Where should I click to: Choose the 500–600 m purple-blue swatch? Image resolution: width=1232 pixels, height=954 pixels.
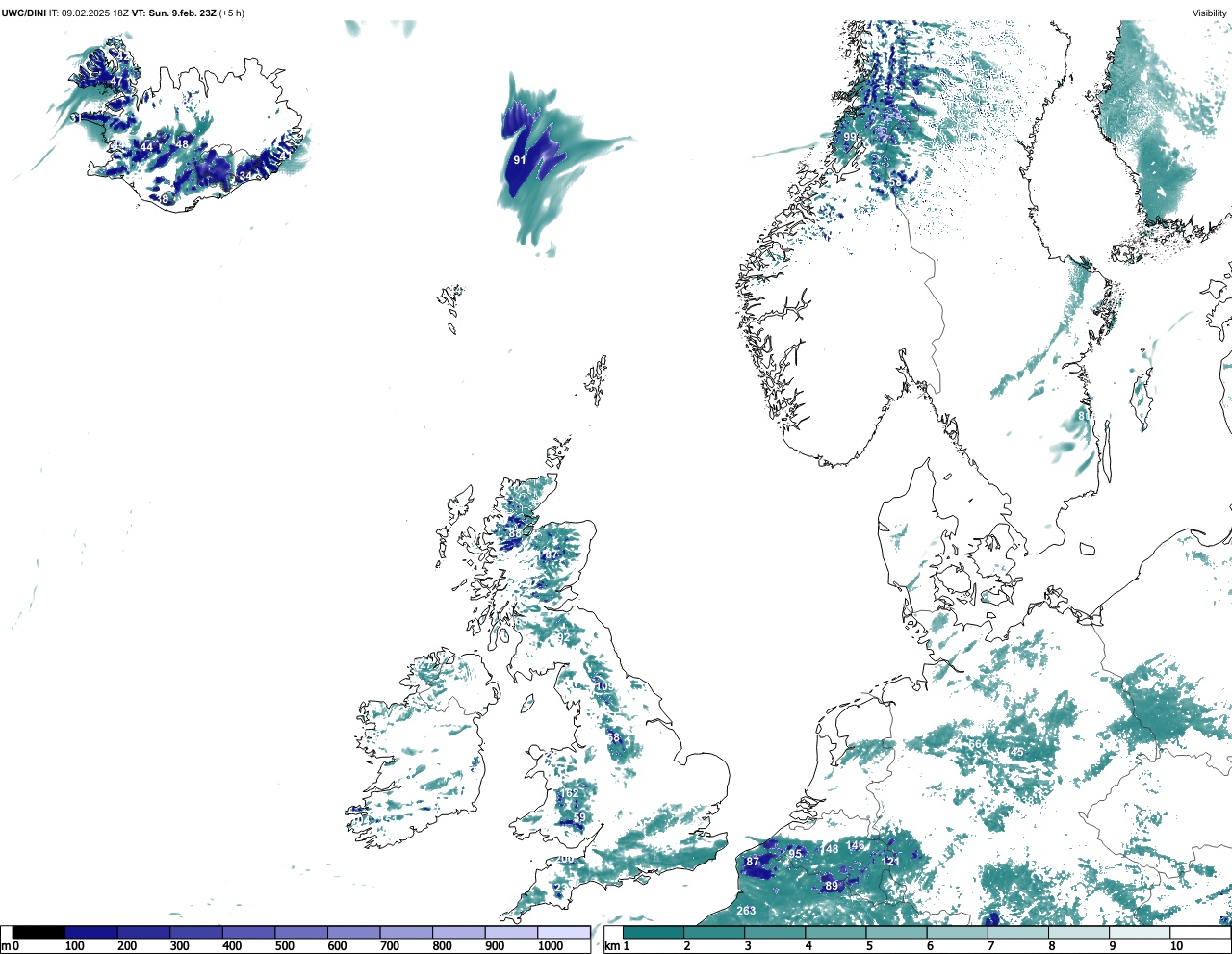(x=301, y=933)
